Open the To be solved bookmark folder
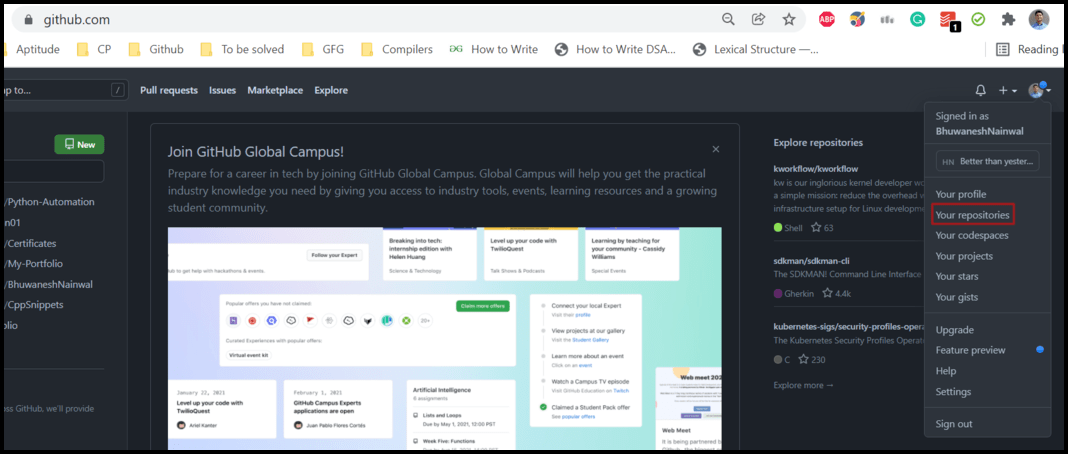 pos(242,49)
